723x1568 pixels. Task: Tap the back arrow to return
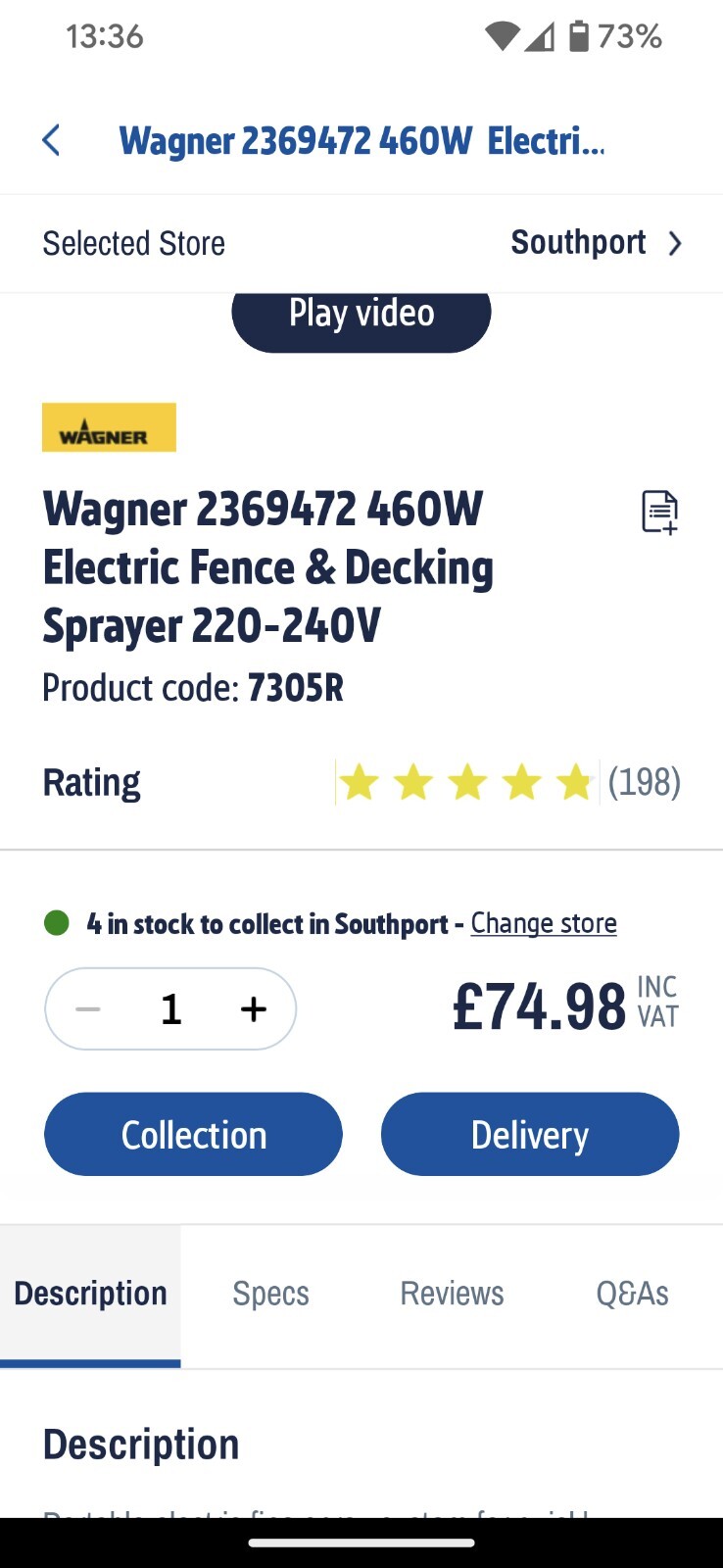tap(51, 140)
